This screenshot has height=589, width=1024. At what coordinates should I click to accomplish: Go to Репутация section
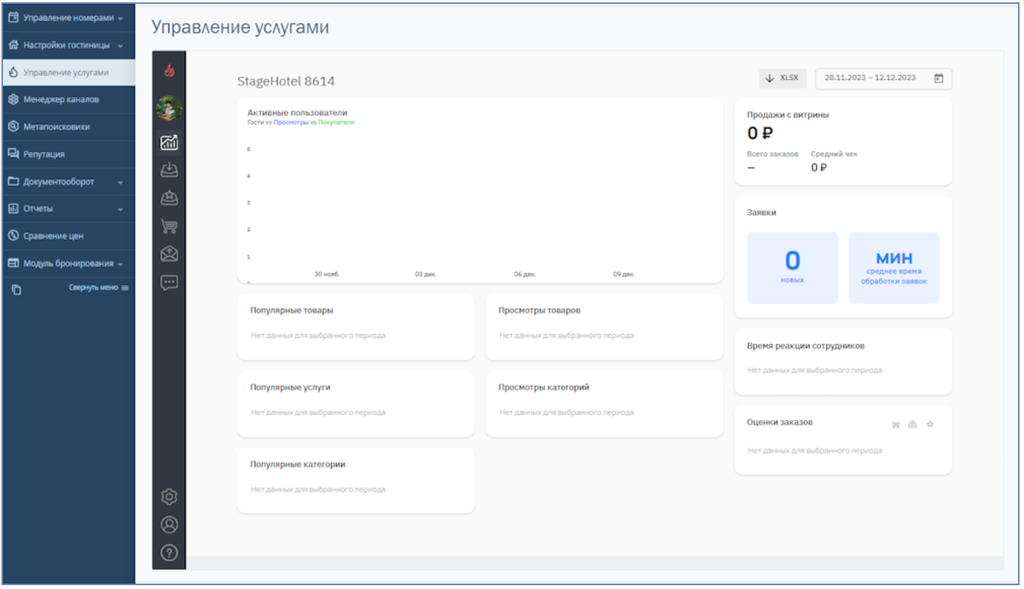(x=44, y=154)
